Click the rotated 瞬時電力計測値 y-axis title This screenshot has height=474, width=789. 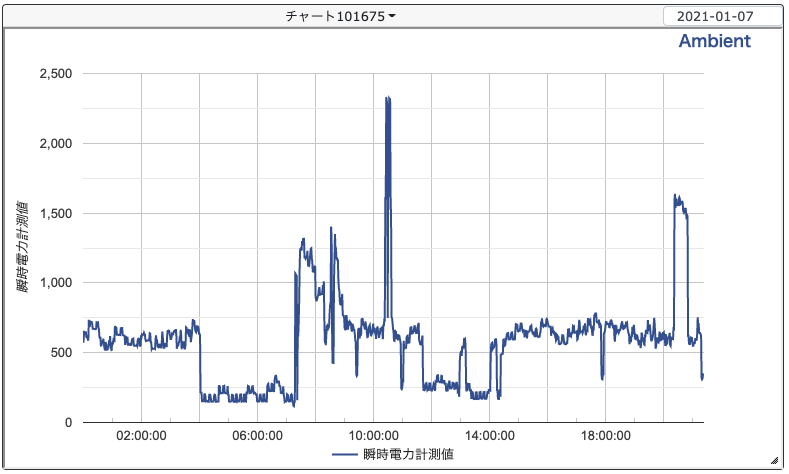pos(23,247)
